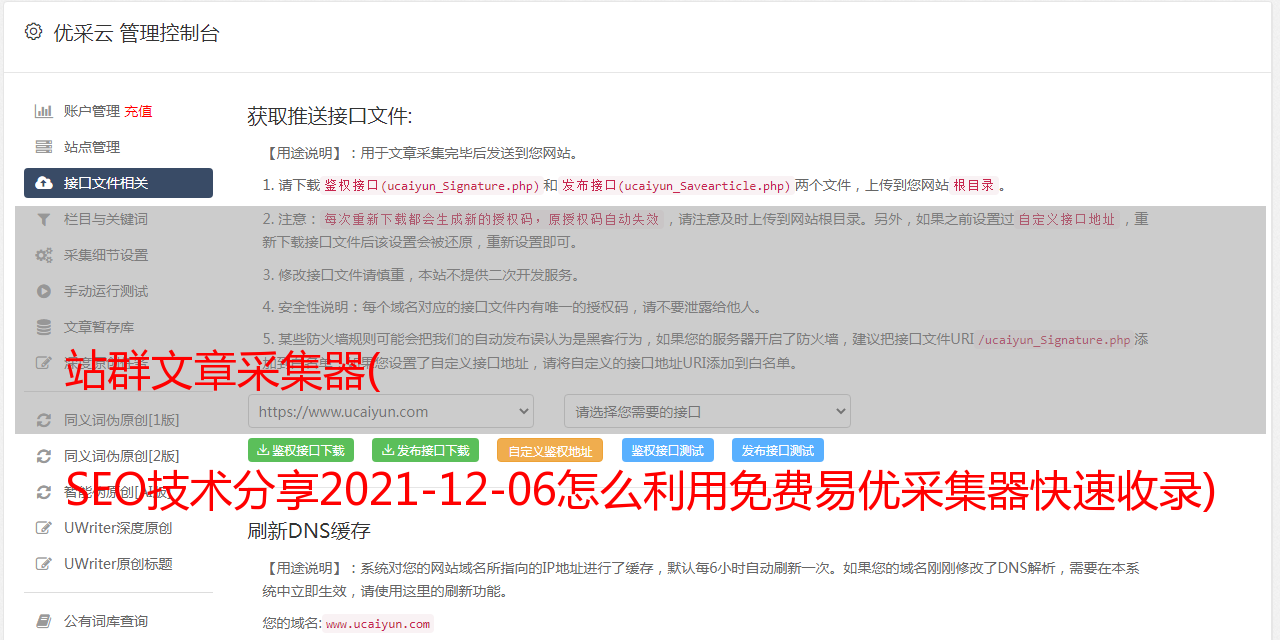
Task: Click the 自定义接口地址 highlighted text
Action: click(1066, 219)
